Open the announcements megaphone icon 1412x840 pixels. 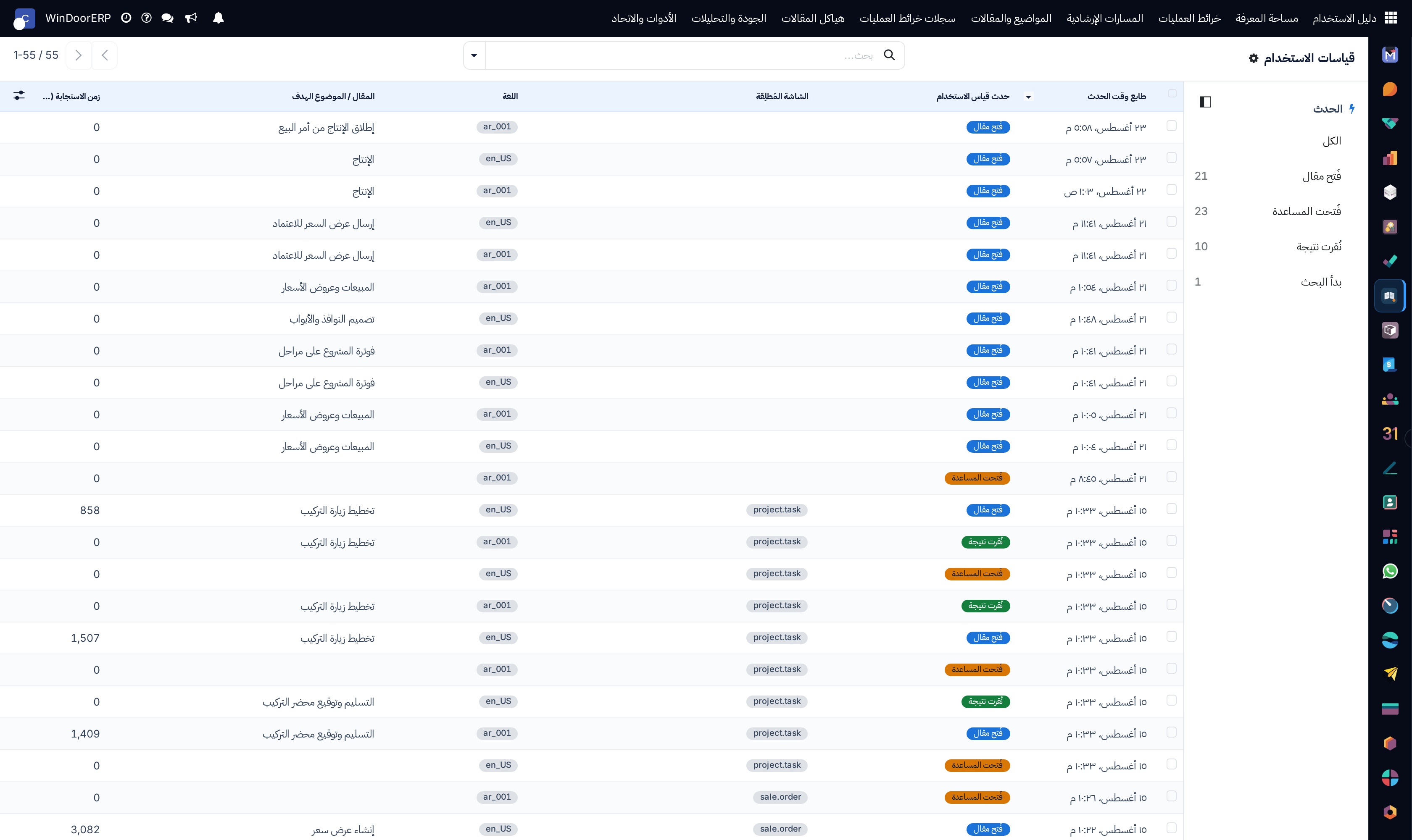tap(192, 18)
